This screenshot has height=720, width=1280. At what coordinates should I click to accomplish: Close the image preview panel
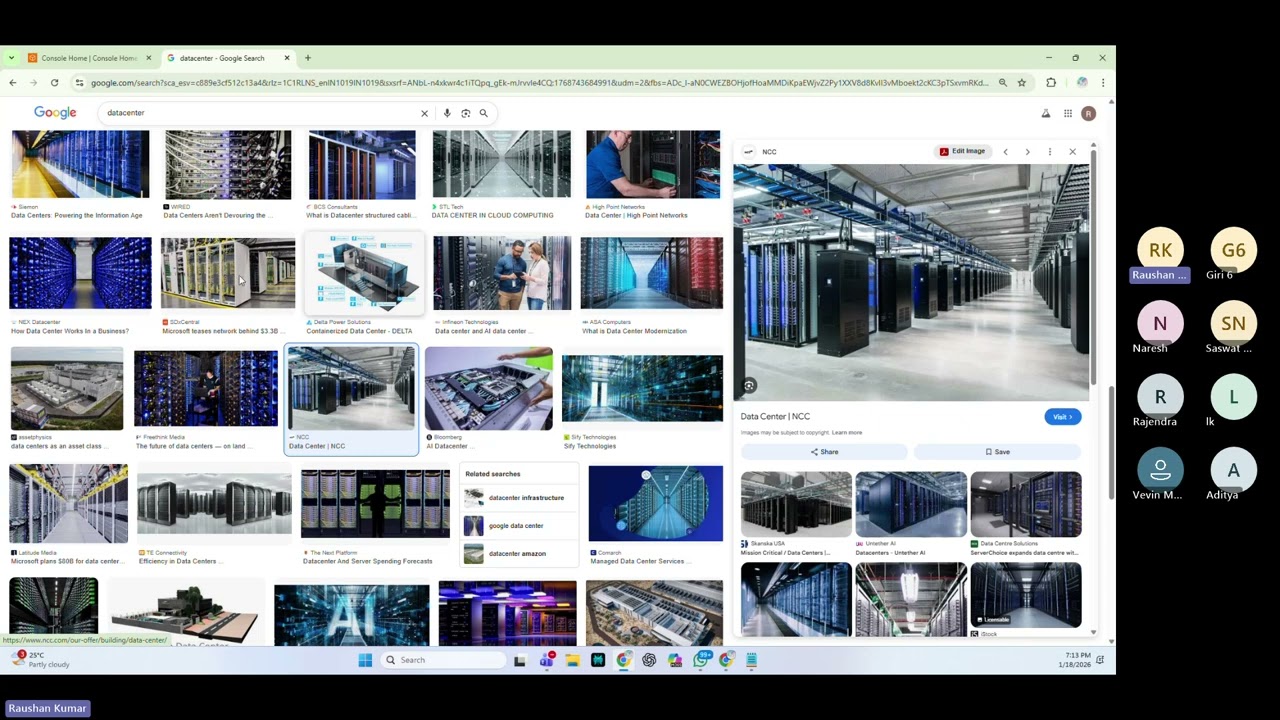(x=1072, y=152)
